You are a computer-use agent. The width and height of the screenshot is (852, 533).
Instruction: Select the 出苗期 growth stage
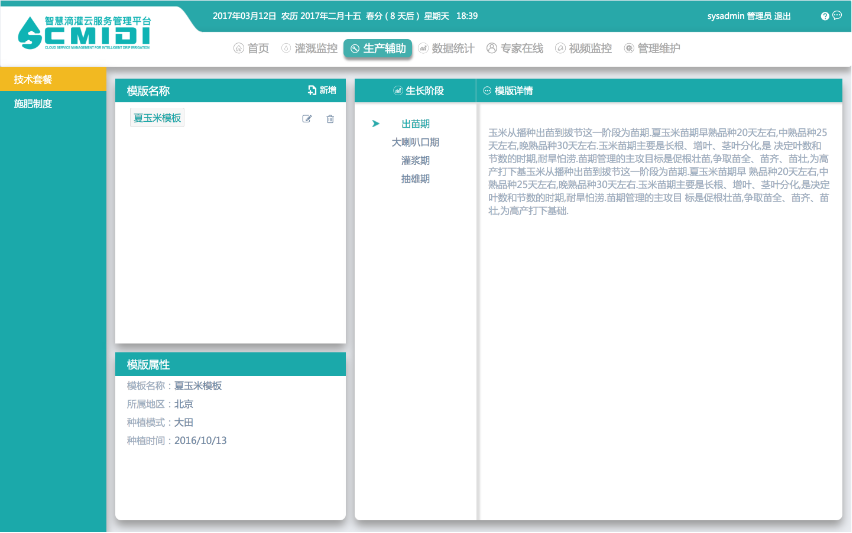click(415, 124)
